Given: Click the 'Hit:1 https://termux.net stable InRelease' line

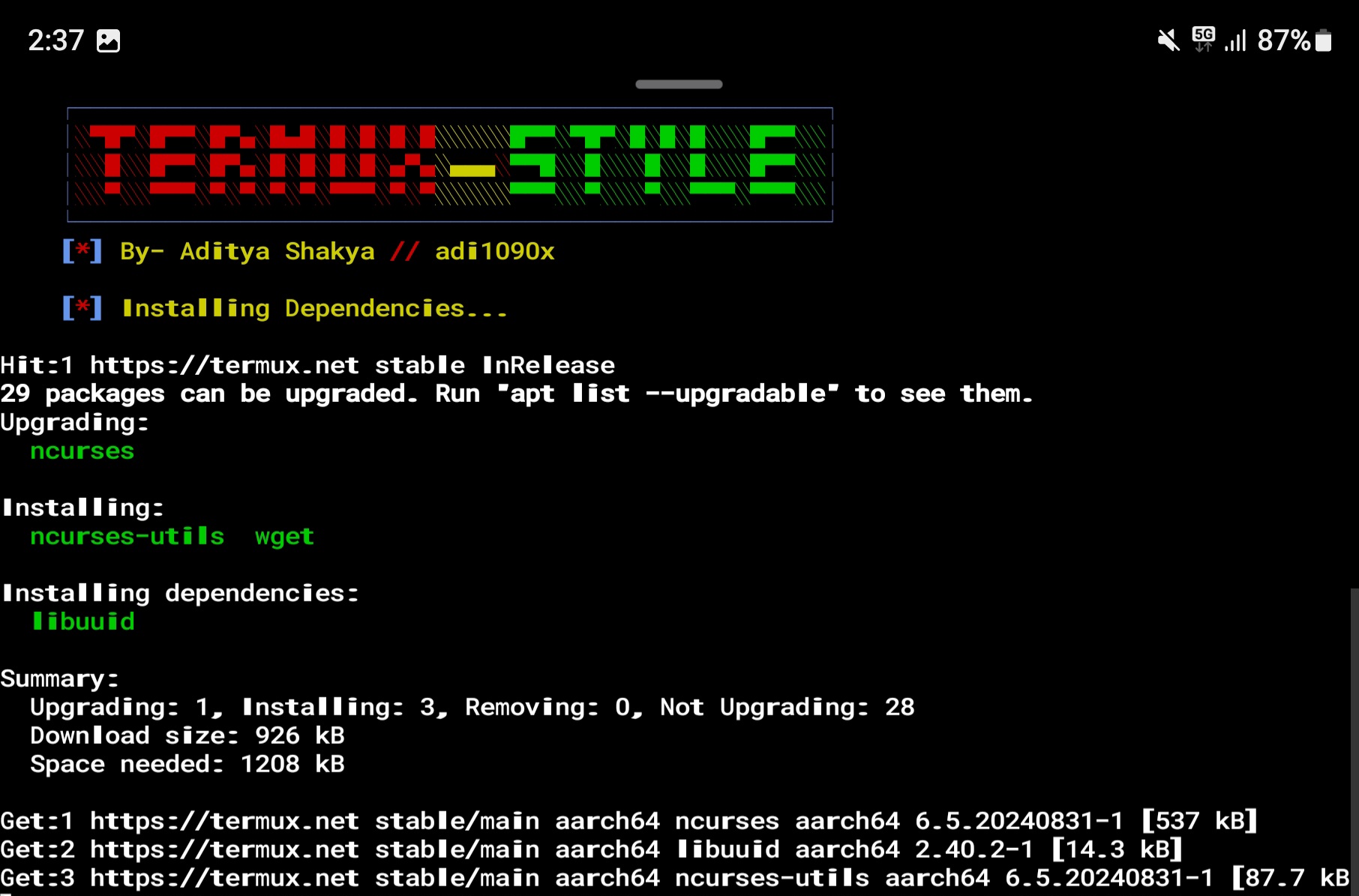Looking at the screenshot, I should pos(307,365).
